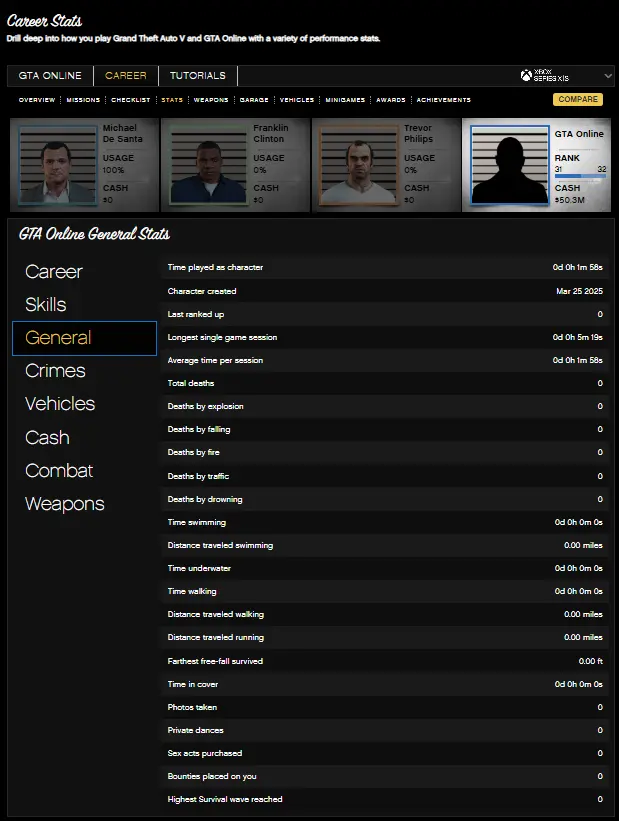The image size is (619, 821).
Task: Click the 'Deaths by traffic' row
Action: 385,476
